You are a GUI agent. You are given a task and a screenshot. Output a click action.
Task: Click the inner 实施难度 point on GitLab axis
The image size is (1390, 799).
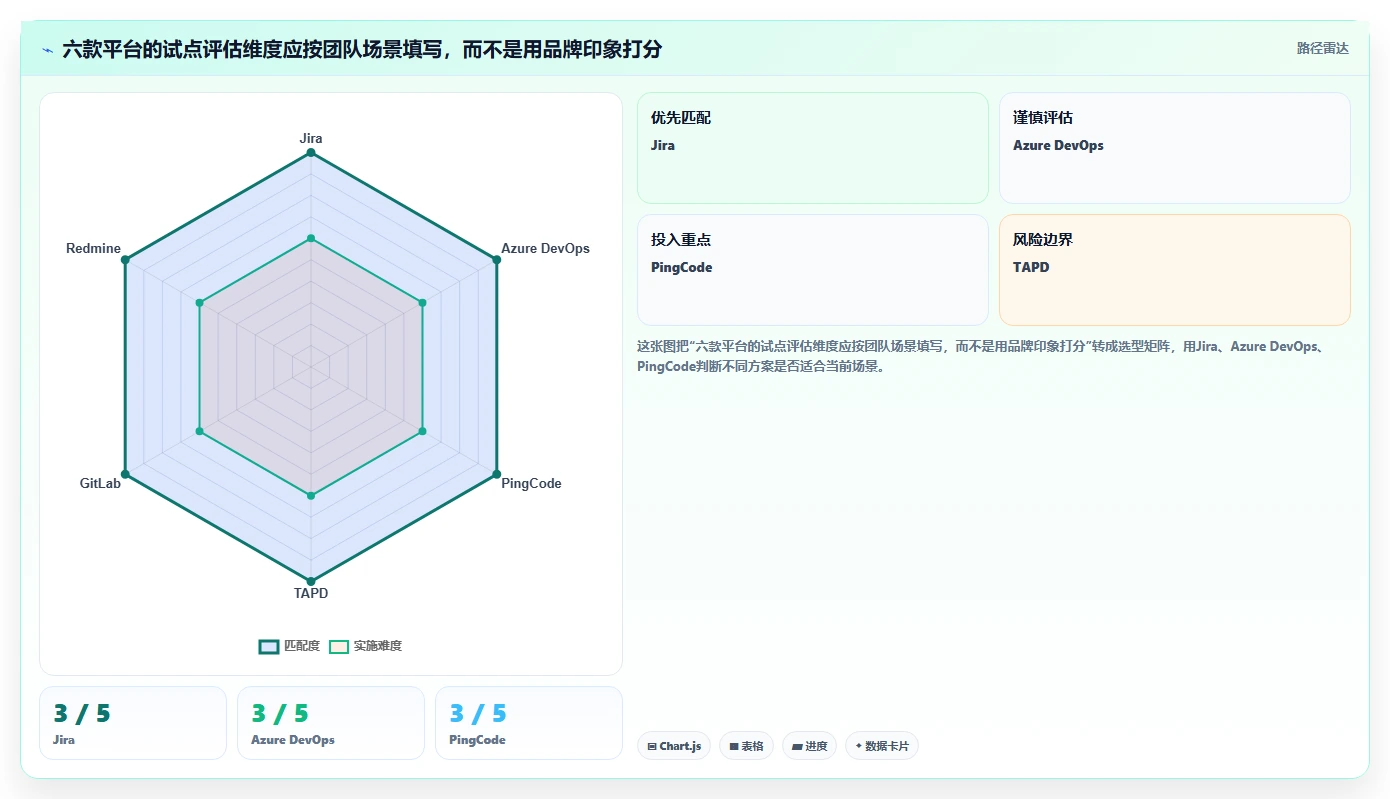click(x=200, y=431)
